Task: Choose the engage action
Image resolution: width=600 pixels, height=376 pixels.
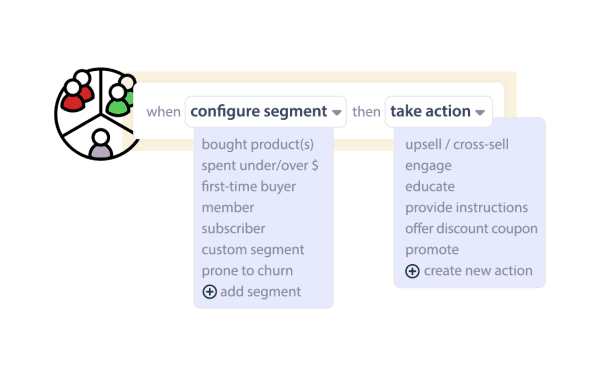Action: [x=428, y=166]
